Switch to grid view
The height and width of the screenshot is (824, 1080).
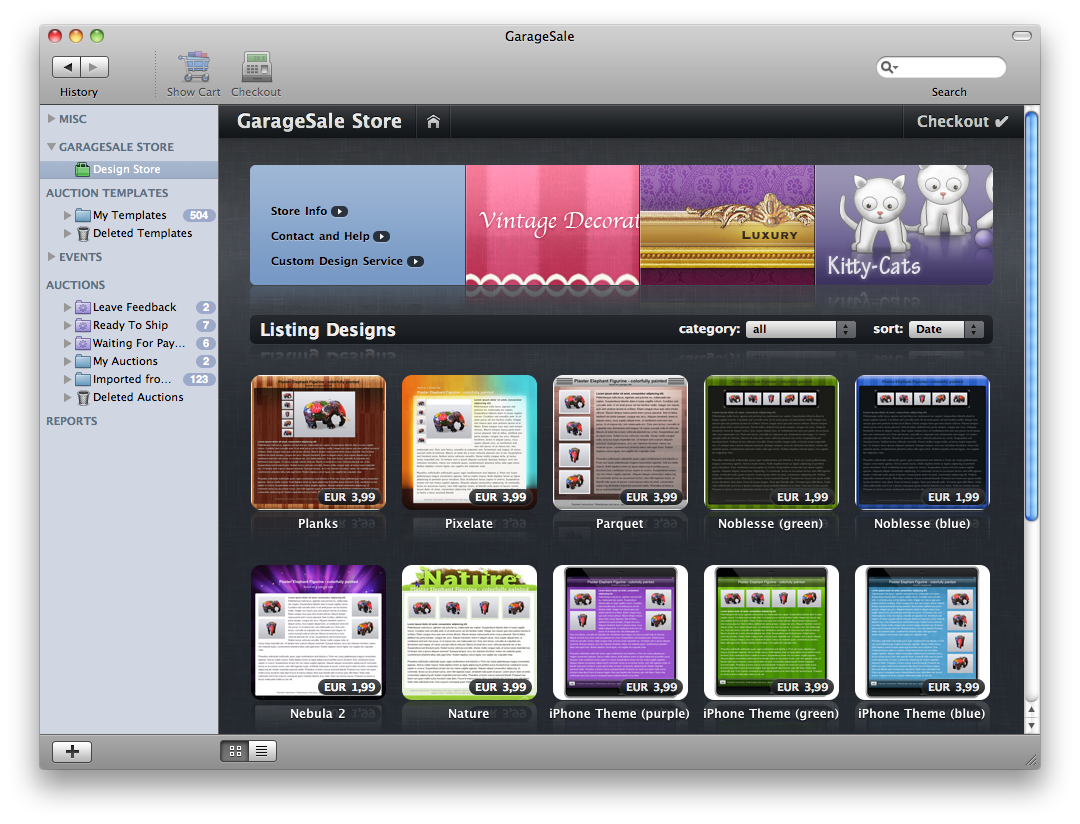(235, 751)
